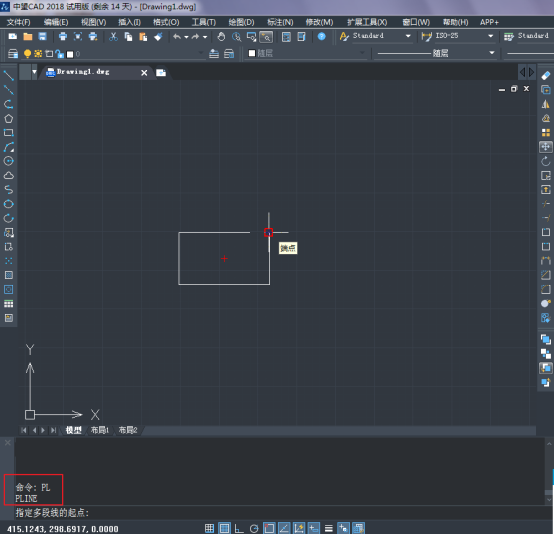554x535 pixels.
Task: Close the Drawing1.dwg document tab
Action: click(144, 73)
